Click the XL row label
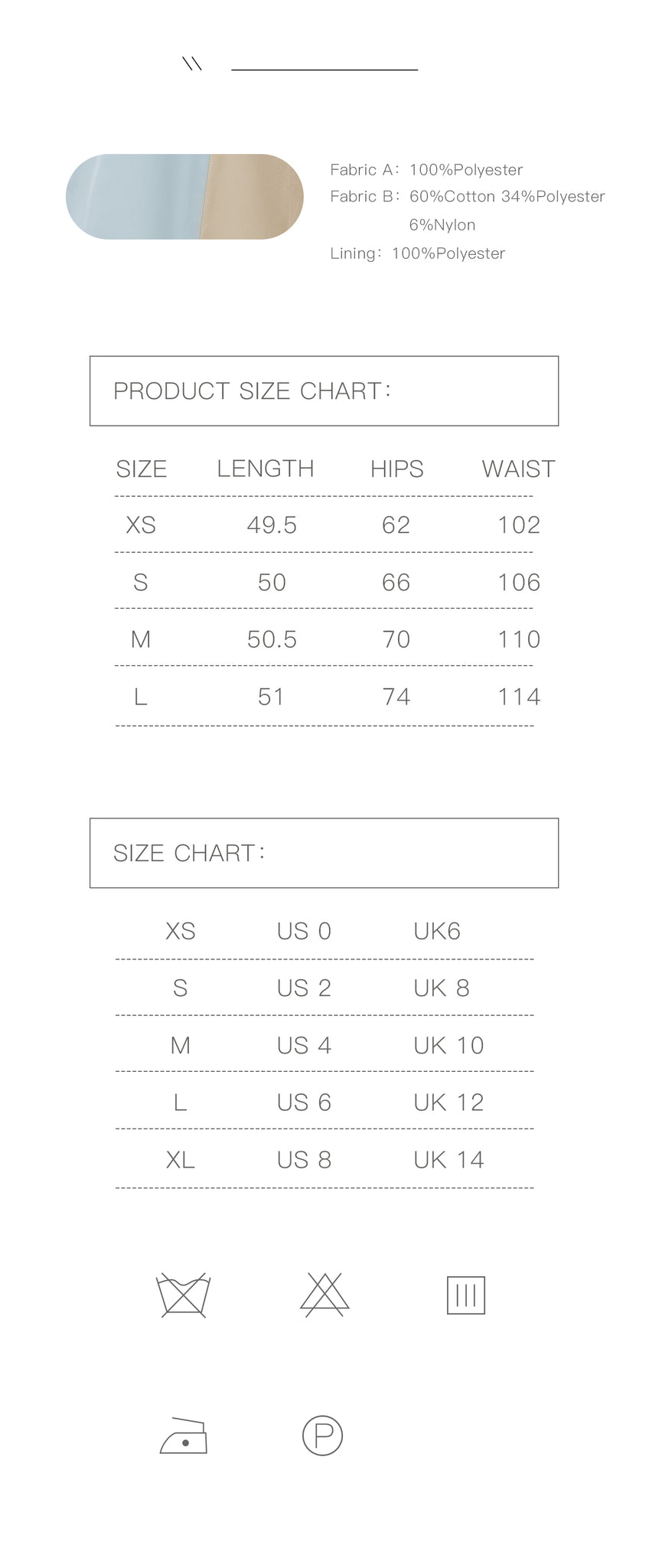 coord(181,1160)
